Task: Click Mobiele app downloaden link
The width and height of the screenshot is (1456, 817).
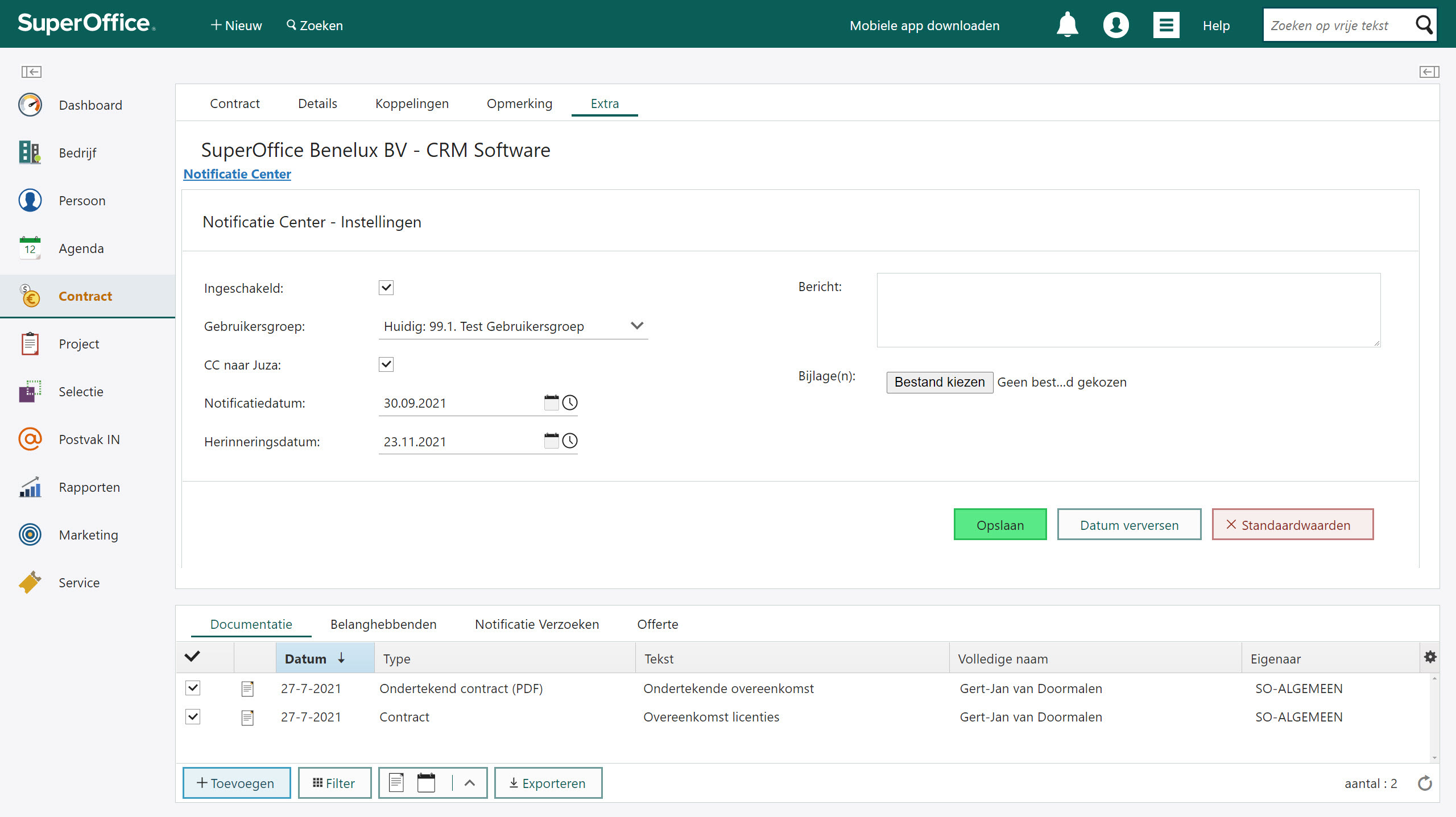Action: pos(924,26)
